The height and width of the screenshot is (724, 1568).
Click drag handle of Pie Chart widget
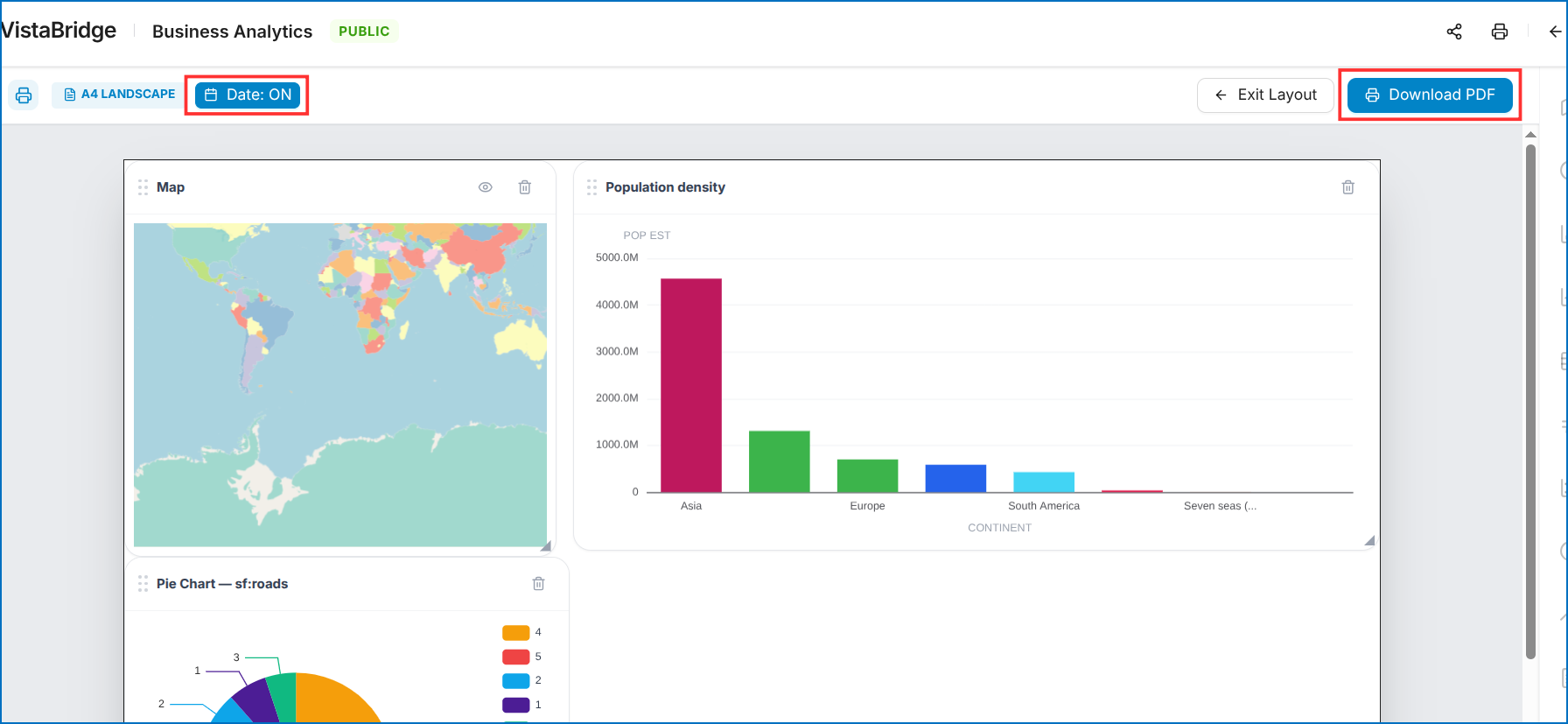(x=143, y=584)
